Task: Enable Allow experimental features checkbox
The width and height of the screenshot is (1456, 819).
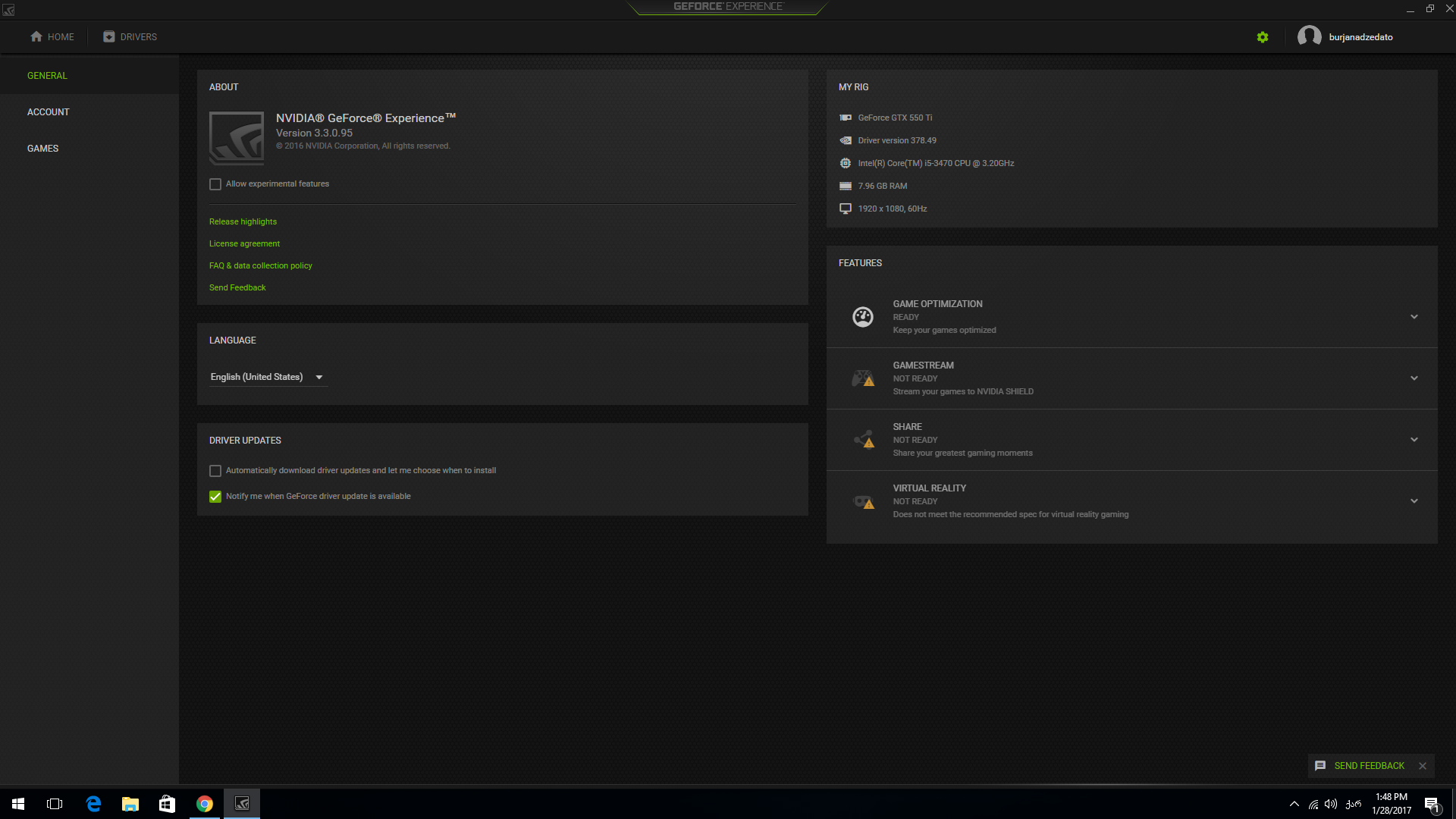Action: 215,184
